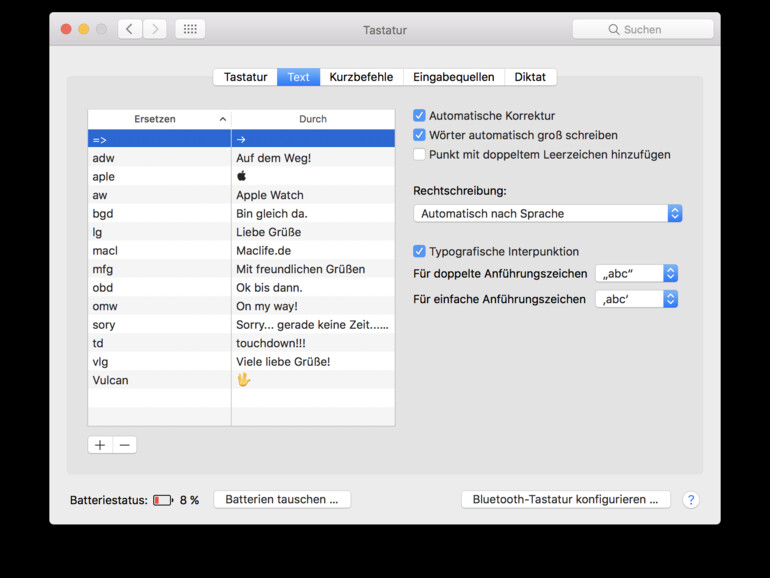
Task: Switch to the Kurzbefehle tab
Action: tap(361, 77)
